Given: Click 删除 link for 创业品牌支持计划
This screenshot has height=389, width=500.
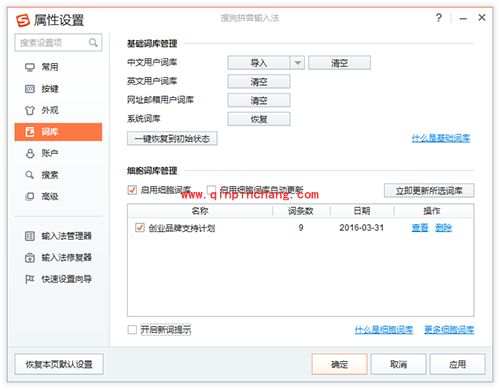Looking at the screenshot, I should pyautogui.click(x=443, y=228).
